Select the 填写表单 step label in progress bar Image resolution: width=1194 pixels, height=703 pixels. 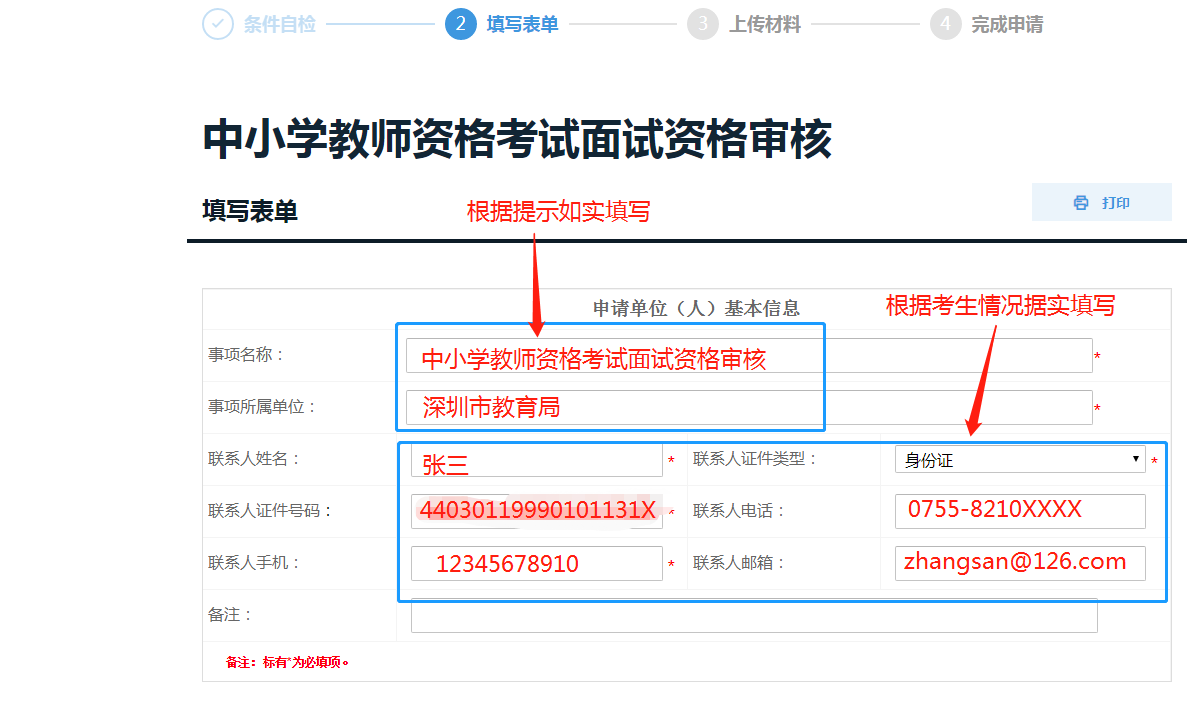pyautogui.click(x=522, y=24)
